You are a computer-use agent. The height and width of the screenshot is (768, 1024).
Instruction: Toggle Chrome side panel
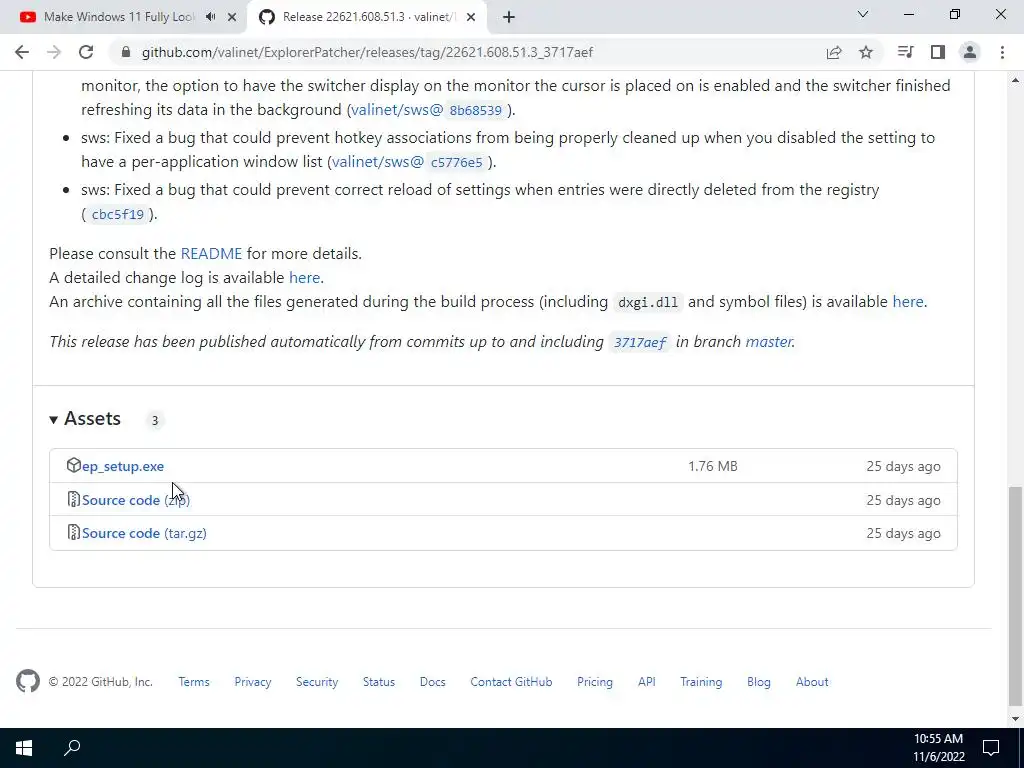[x=938, y=52]
